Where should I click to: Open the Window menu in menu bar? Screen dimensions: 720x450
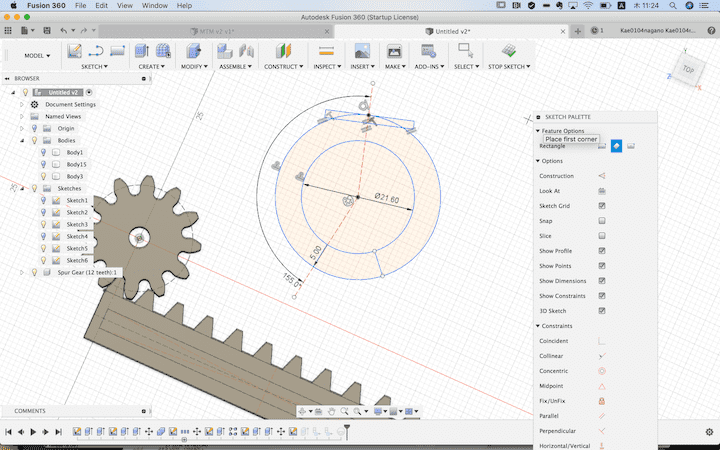[x=154, y=6]
